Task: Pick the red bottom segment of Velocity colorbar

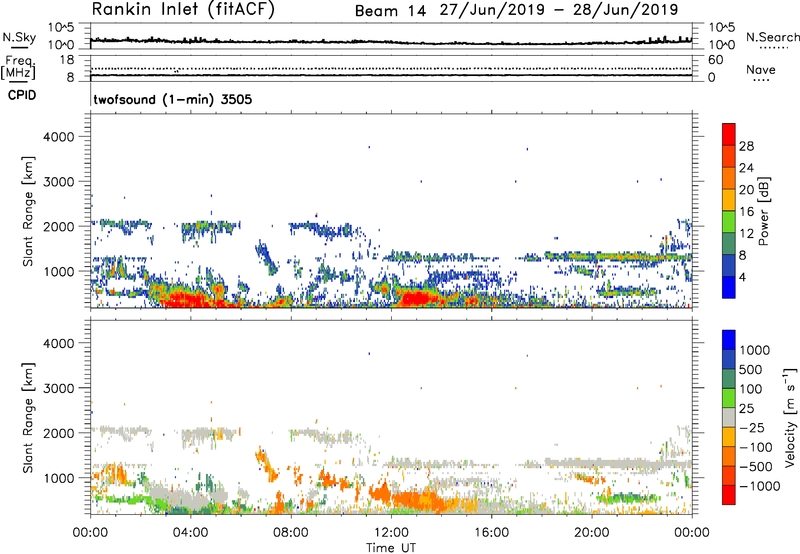Action: pos(729,495)
